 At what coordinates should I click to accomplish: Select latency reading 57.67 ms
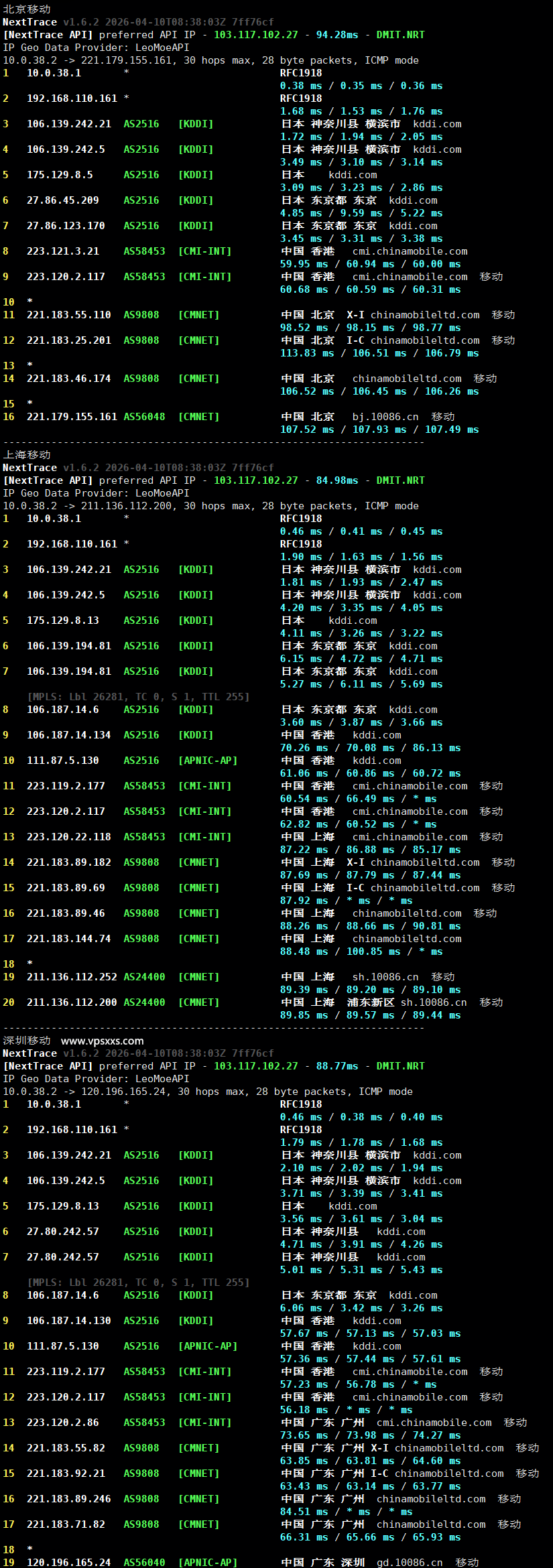point(304,1333)
